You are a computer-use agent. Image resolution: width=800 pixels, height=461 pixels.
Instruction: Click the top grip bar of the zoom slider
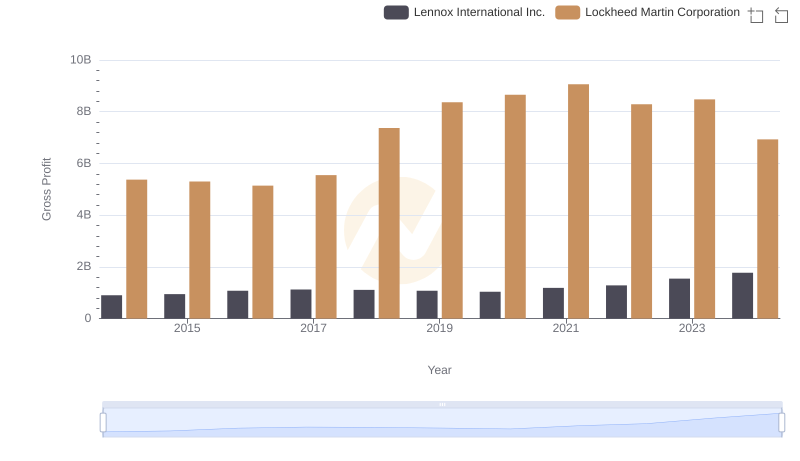click(x=442, y=404)
